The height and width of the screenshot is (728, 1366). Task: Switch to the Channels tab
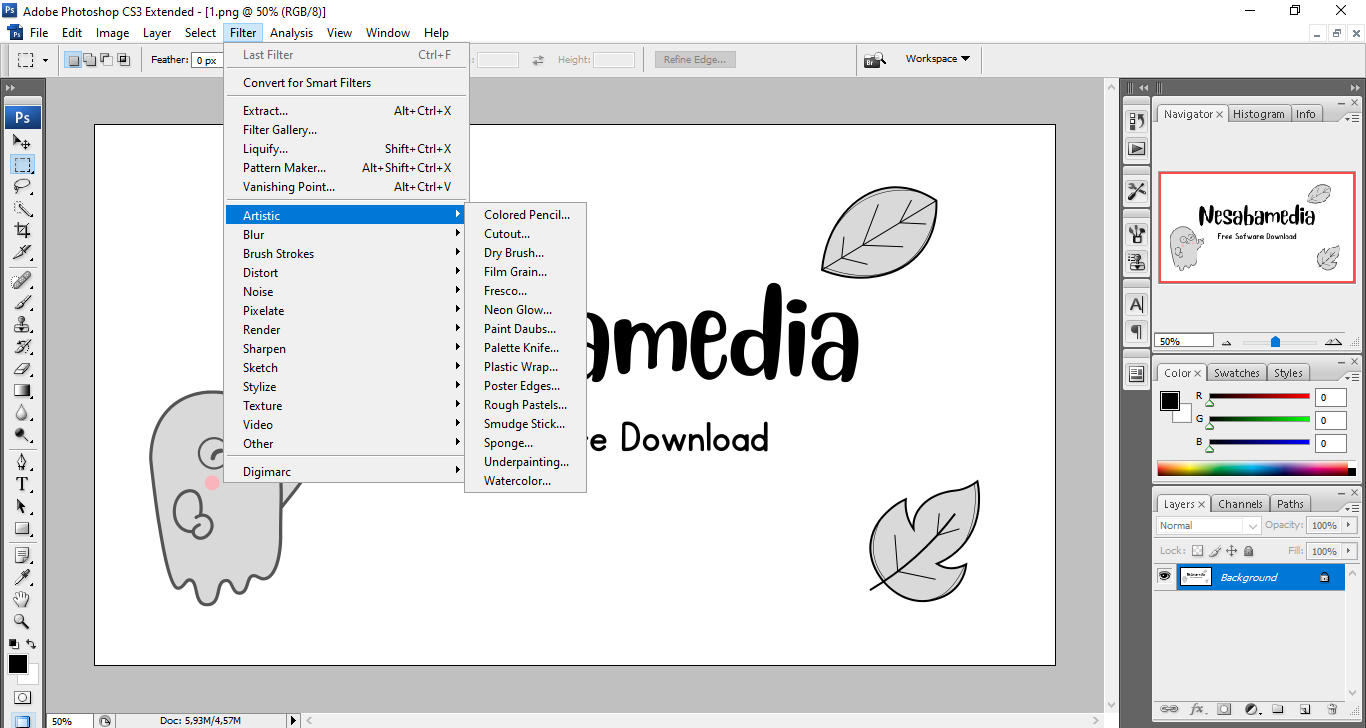[x=1240, y=504]
